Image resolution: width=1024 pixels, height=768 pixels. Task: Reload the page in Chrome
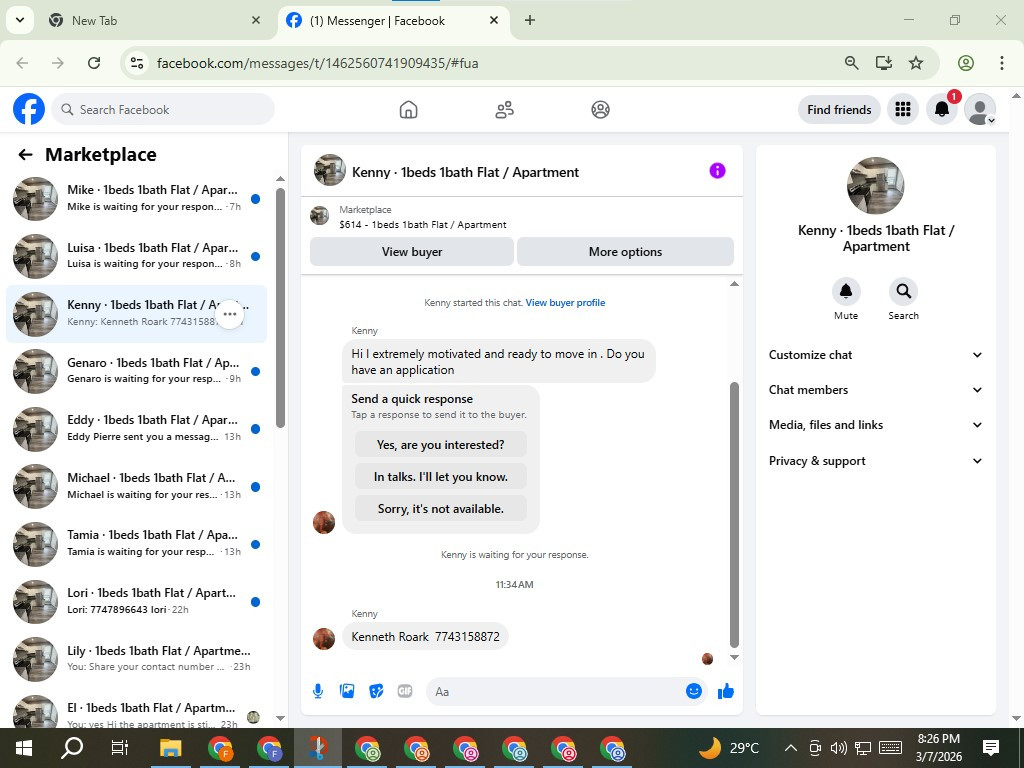[x=94, y=63]
